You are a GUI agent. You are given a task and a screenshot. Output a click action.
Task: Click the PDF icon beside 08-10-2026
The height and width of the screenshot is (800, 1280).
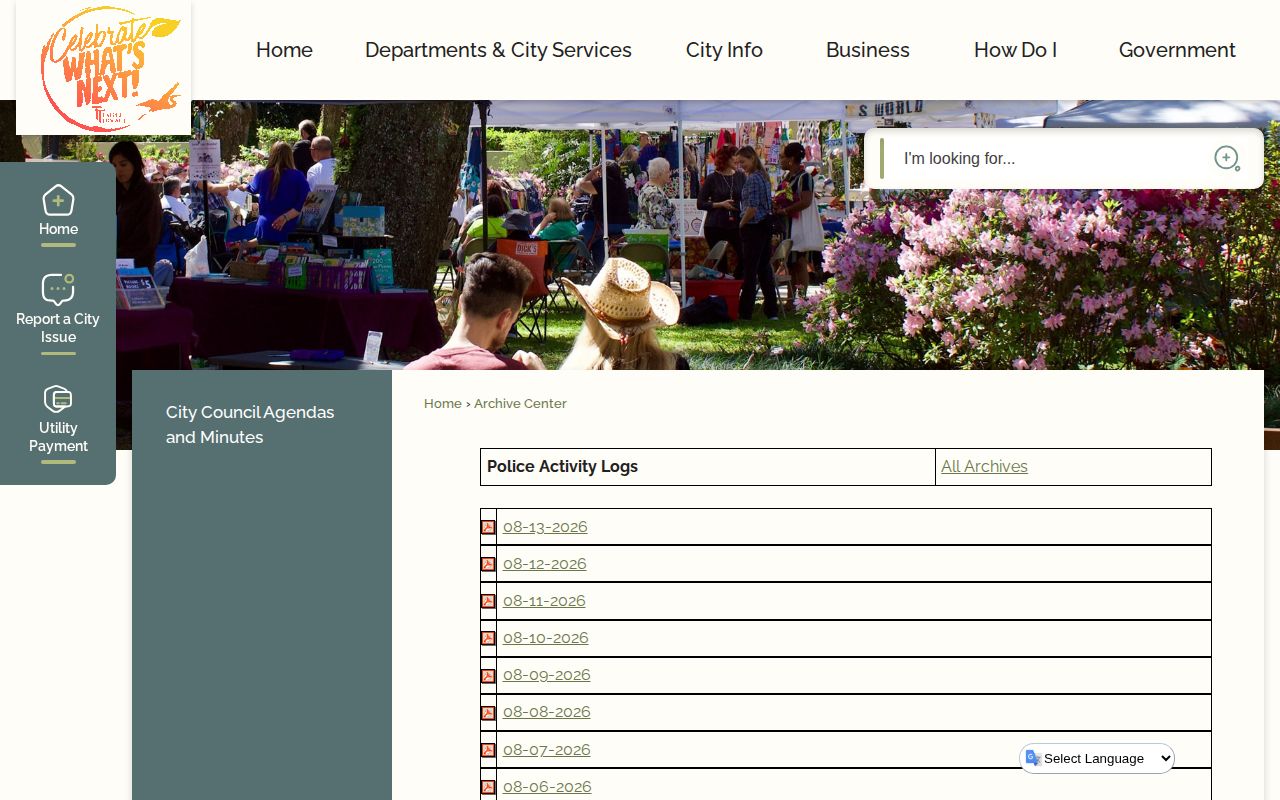(488, 638)
